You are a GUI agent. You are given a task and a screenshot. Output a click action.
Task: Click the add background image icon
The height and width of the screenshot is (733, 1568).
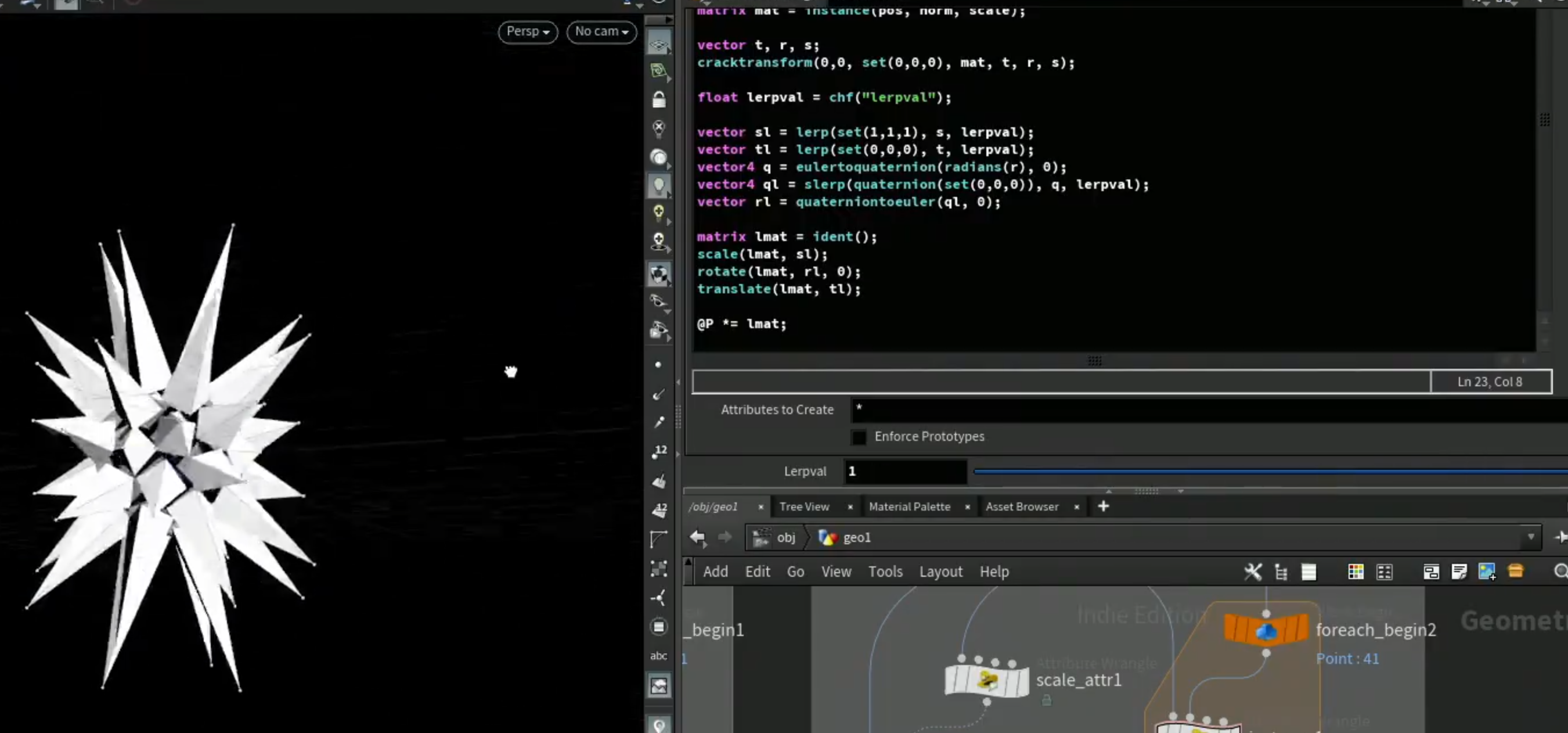(1487, 572)
